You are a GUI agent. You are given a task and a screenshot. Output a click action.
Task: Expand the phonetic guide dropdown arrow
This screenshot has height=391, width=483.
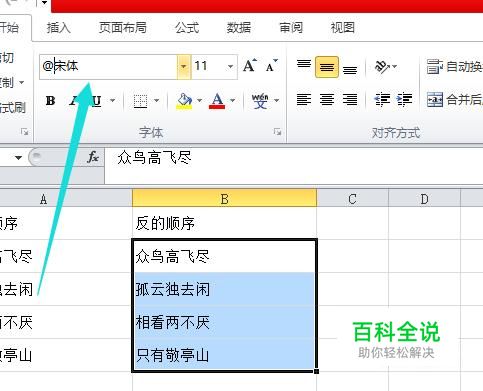point(276,100)
